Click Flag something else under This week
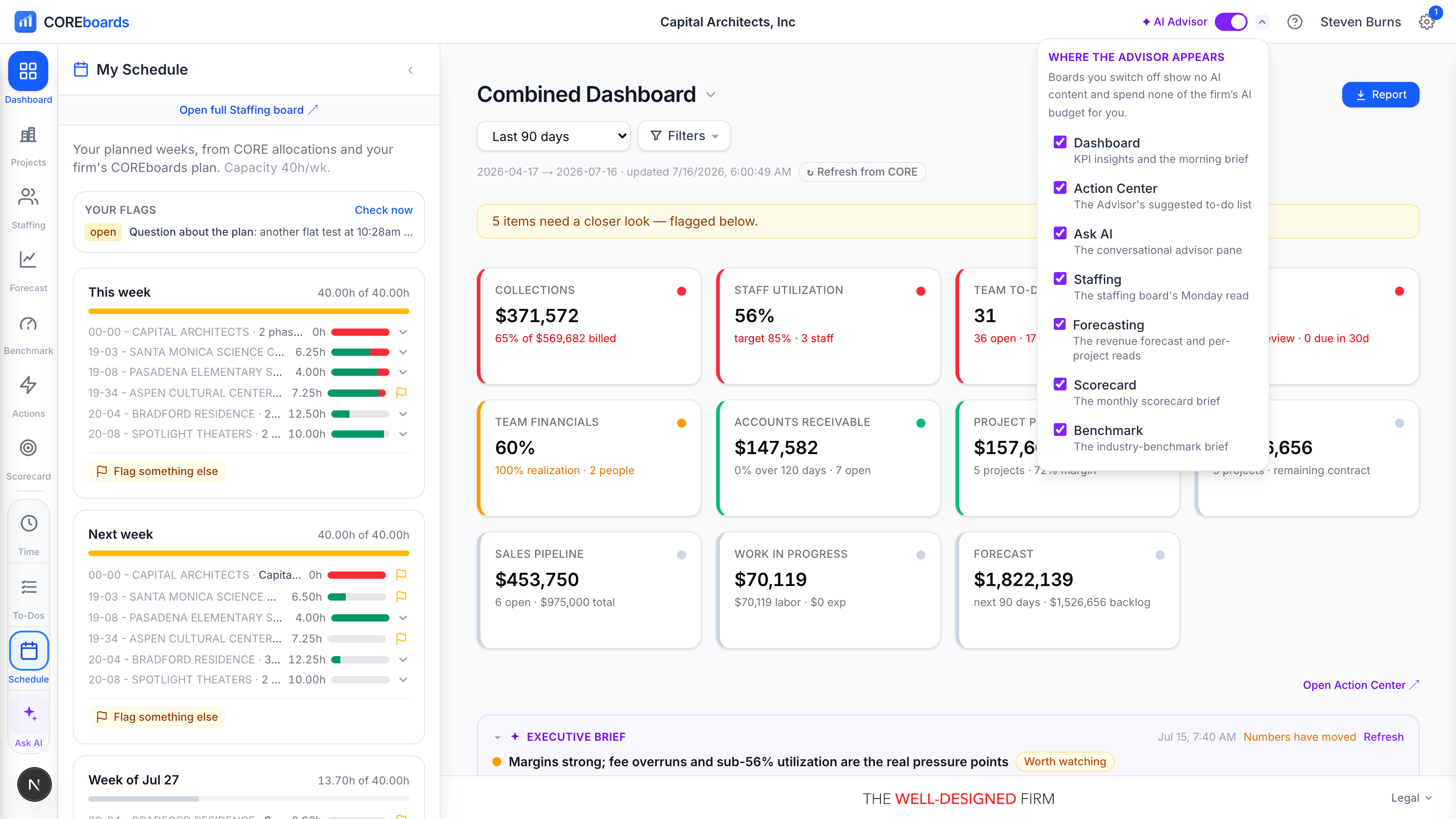Screen dimensions: 1456x819 pos(157,471)
